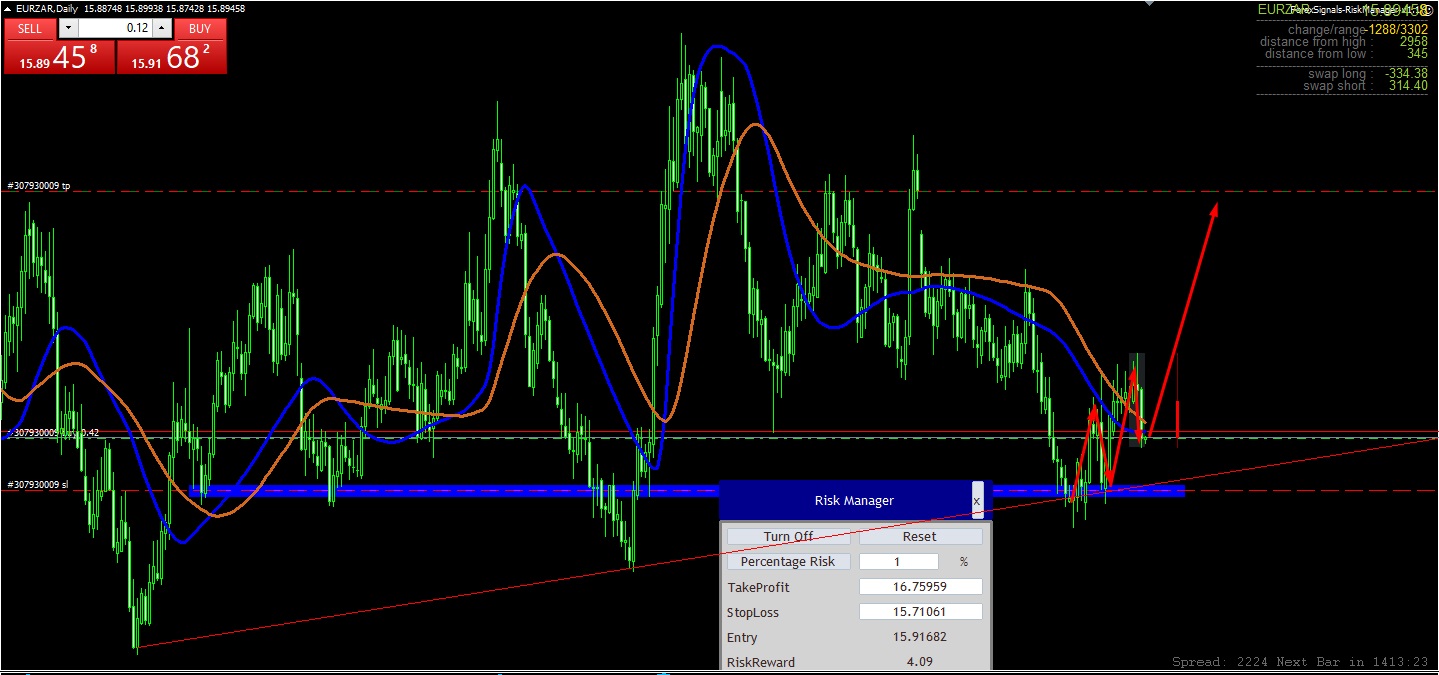Select the #307930009 buy 0.42 order label
This screenshot has height=675, width=1439.
[x=54, y=433]
